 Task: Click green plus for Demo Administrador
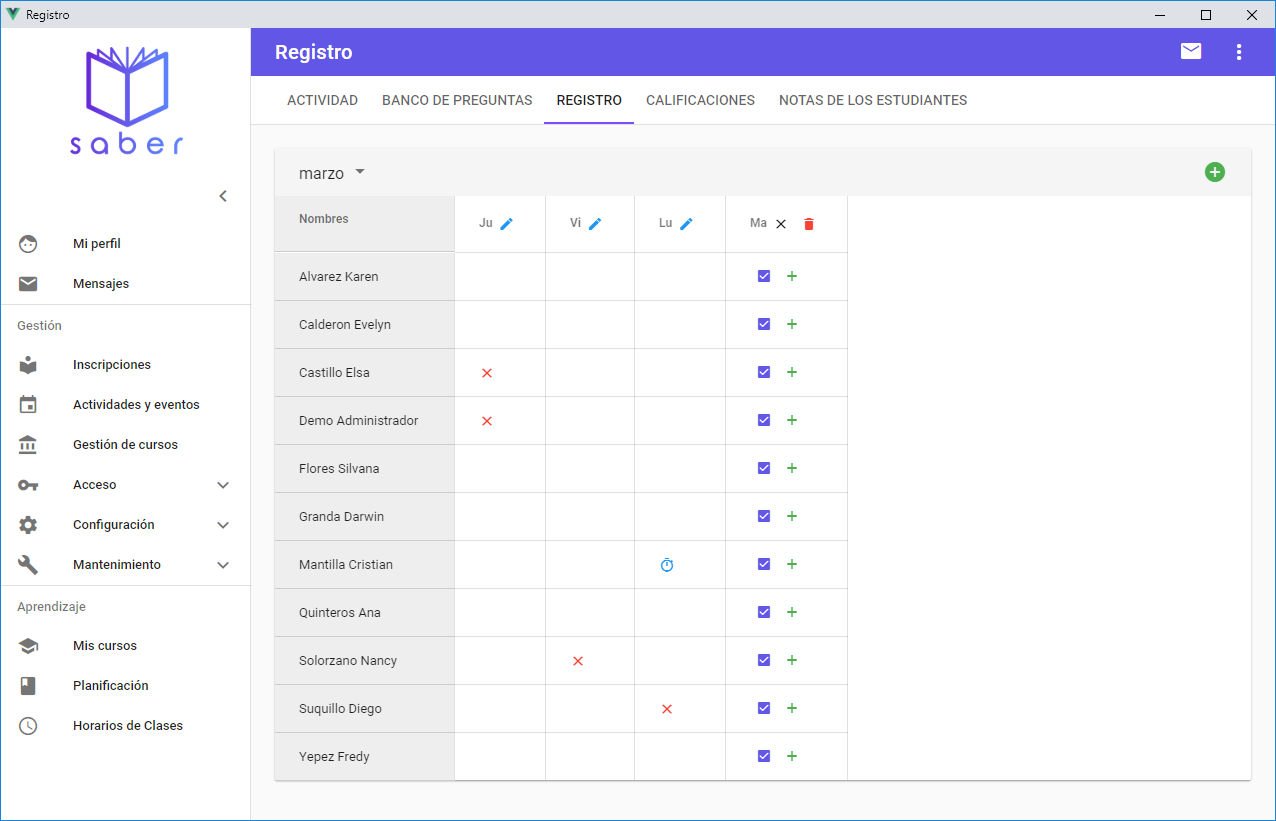[x=792, y=420]
